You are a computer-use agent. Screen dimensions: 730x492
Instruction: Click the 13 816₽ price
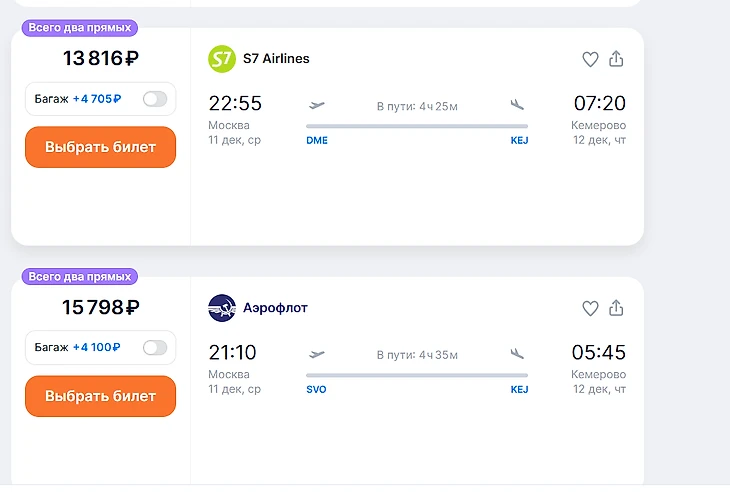coord(100,59)
